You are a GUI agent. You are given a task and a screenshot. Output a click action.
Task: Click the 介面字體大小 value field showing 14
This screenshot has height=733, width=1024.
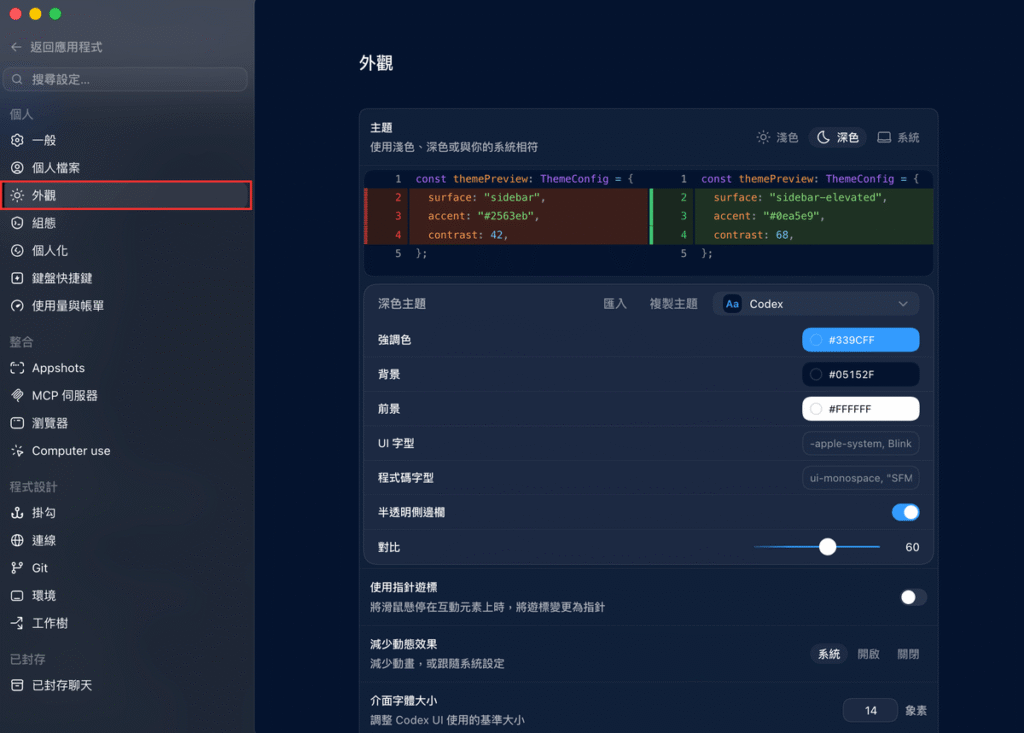[870, 710]
